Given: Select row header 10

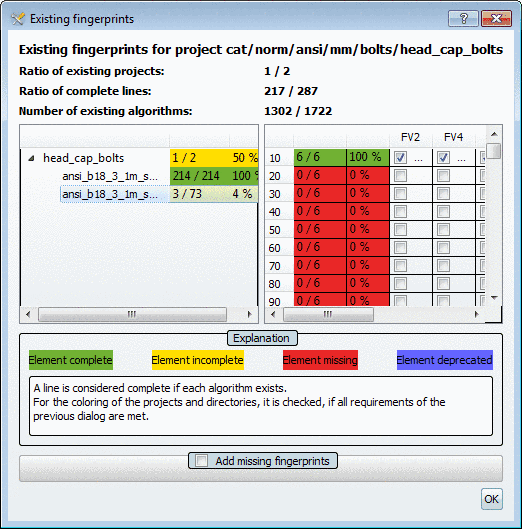Looking at the screenshot, I should click(x=279, y=158).
